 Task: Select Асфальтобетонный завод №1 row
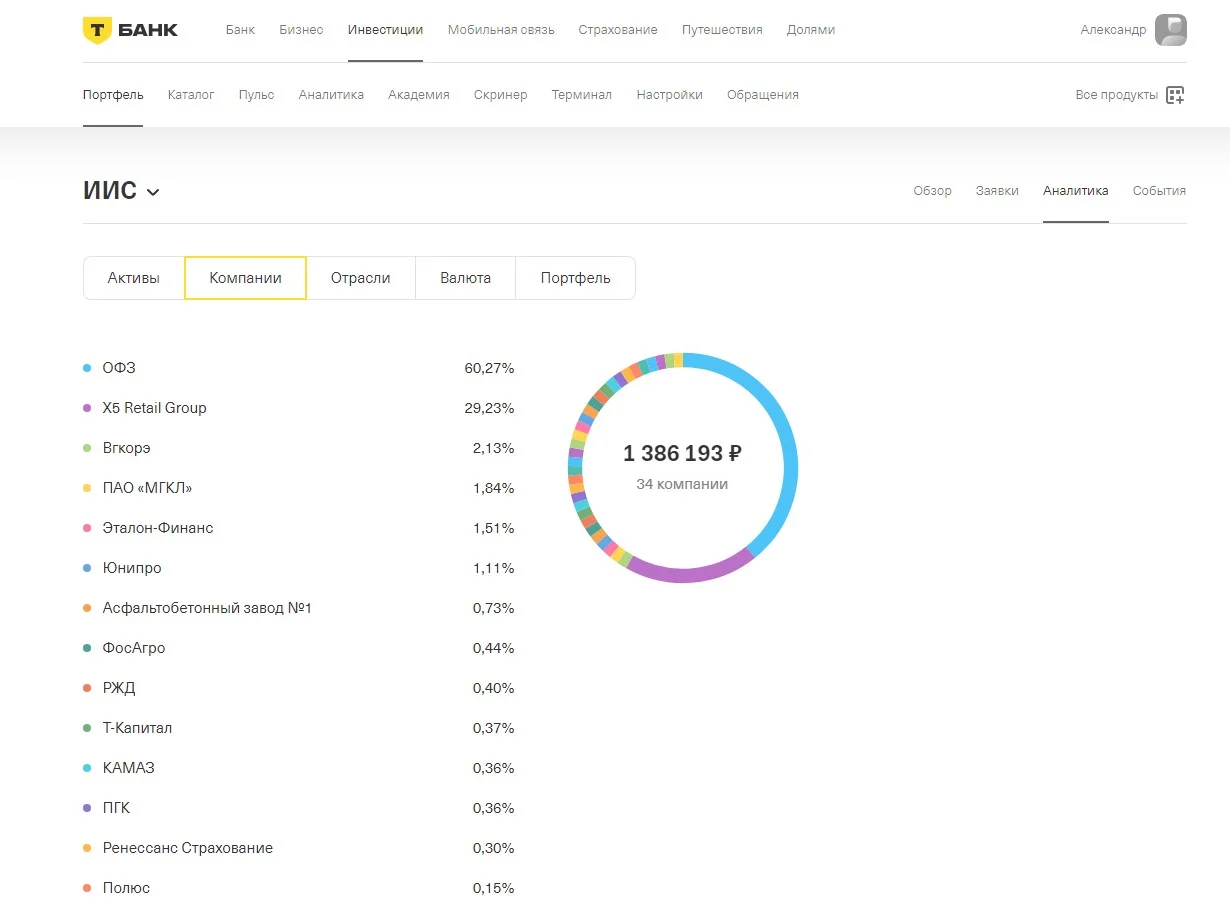[x=298, y=608]
